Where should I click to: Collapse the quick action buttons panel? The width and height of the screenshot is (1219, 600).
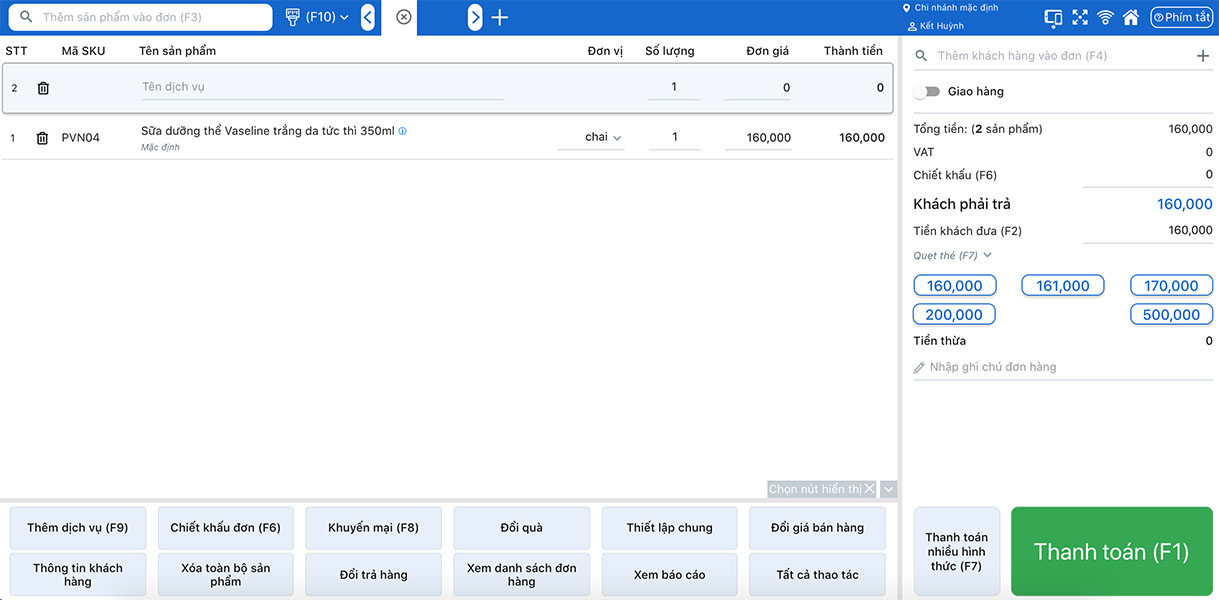coord(889,489)
